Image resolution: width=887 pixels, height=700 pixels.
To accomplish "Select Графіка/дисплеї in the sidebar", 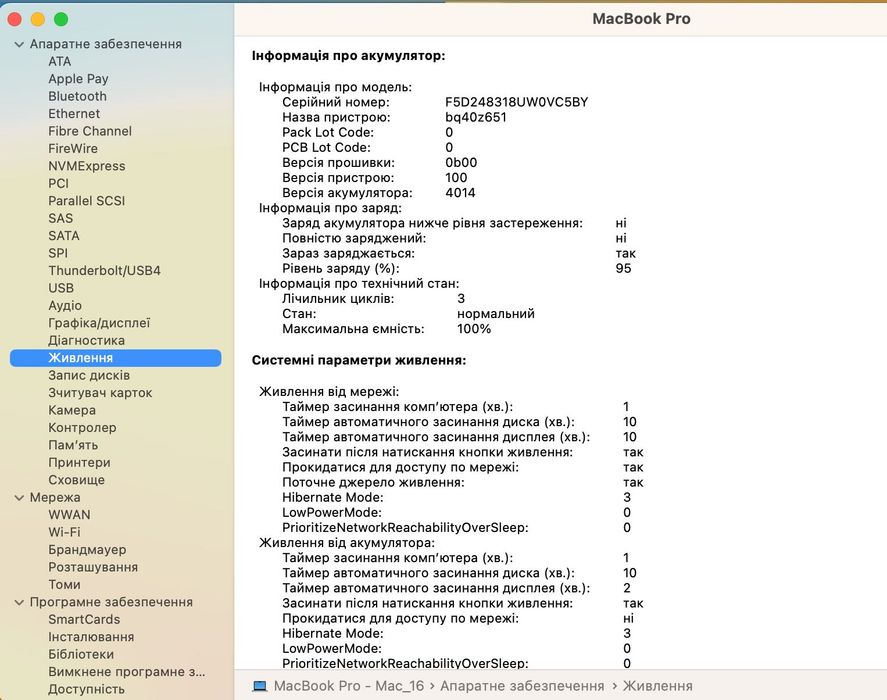I will 99,323.
